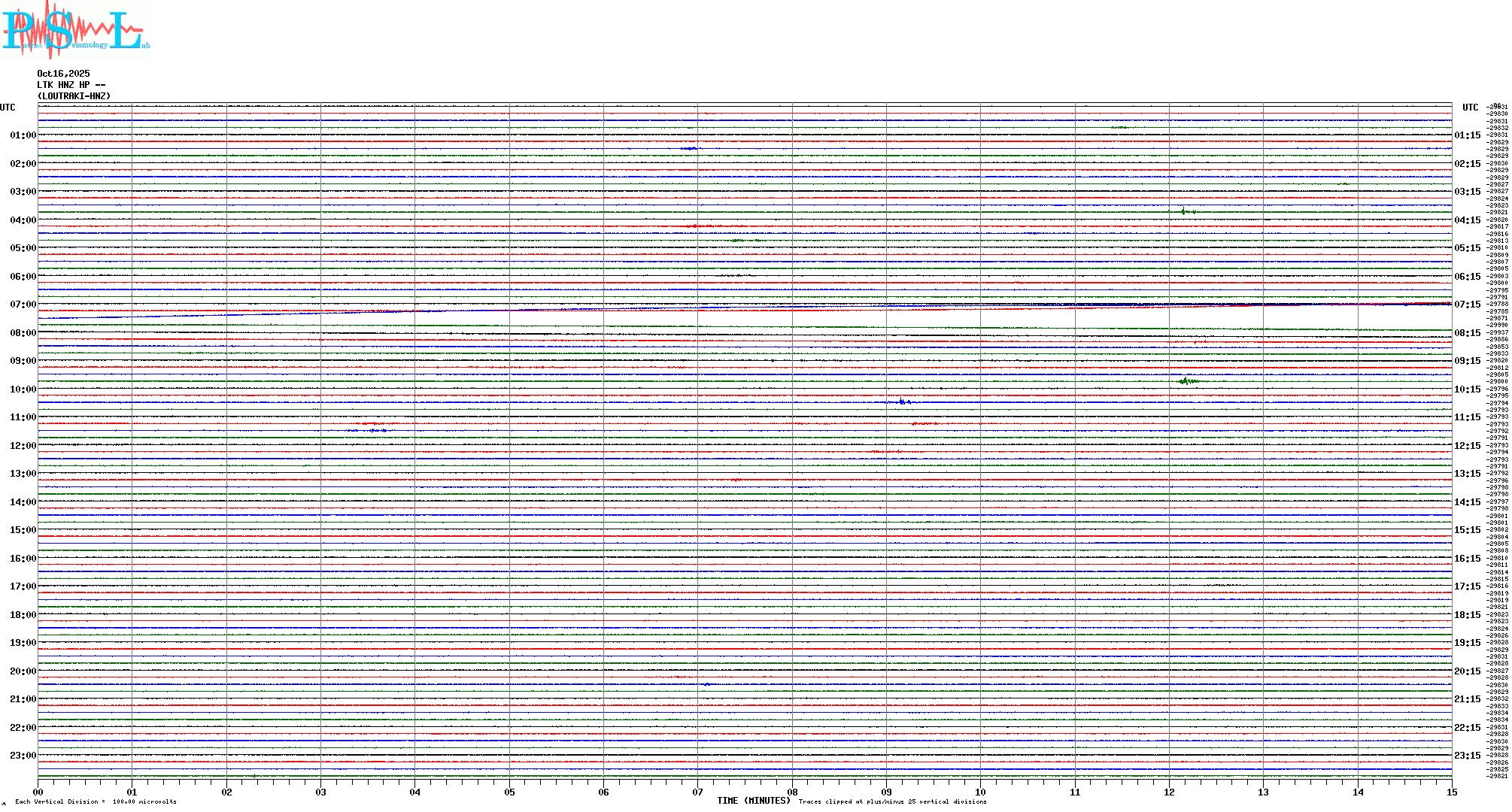1512x812 pixels.
Task: Click the (LOUTRAKI-HNZ) station name
Action: (74, 96)
